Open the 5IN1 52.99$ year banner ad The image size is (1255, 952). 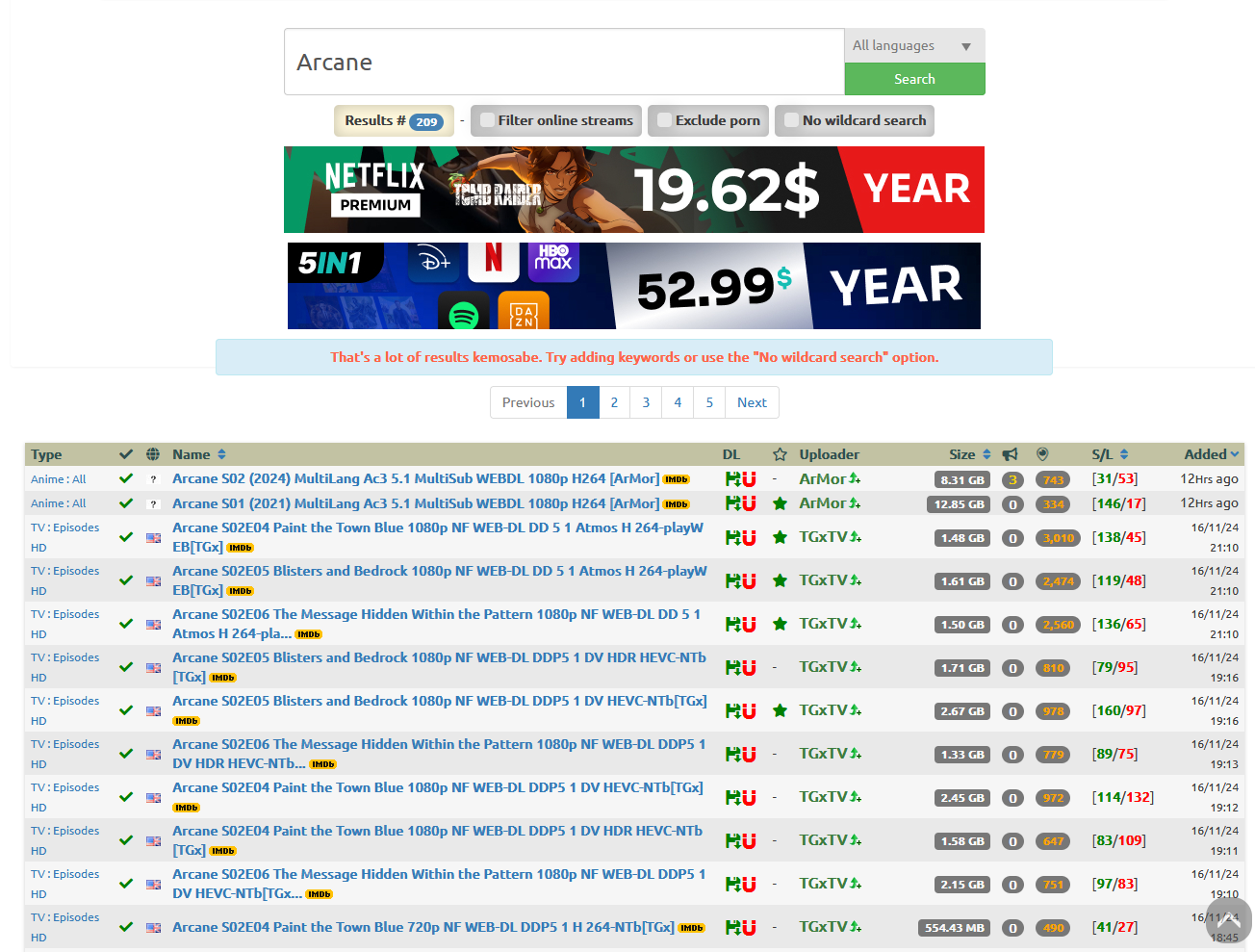pos(634,286)
